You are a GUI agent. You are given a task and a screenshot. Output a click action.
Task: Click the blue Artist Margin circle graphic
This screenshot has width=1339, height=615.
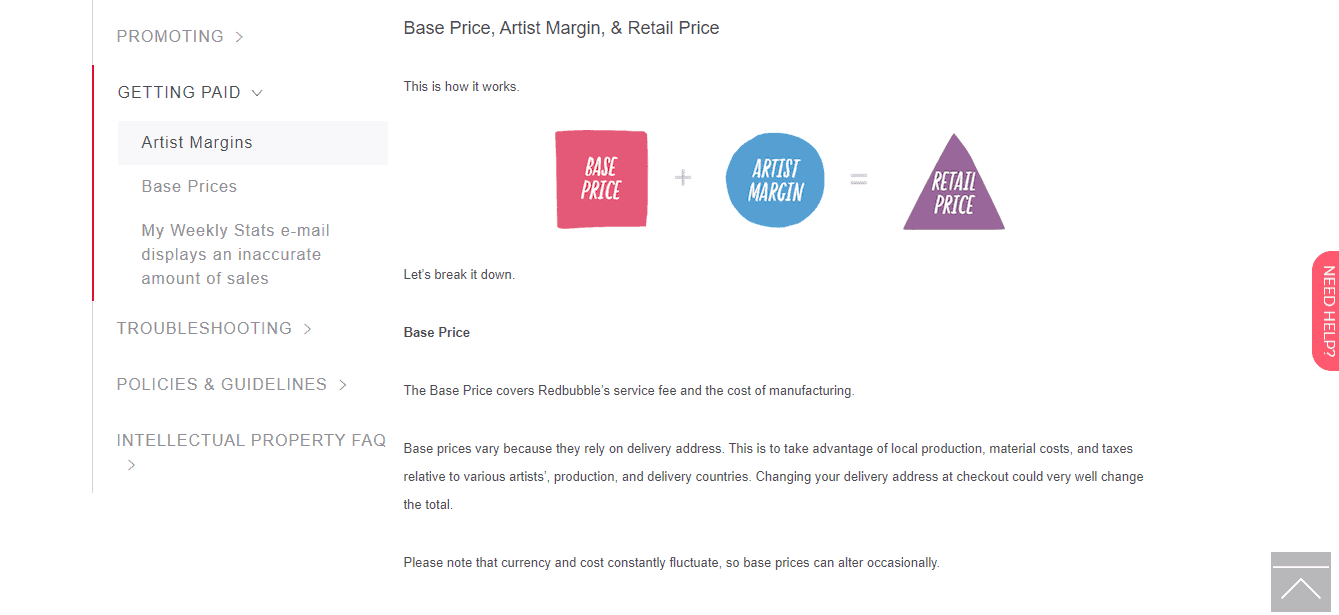point(775,180)
